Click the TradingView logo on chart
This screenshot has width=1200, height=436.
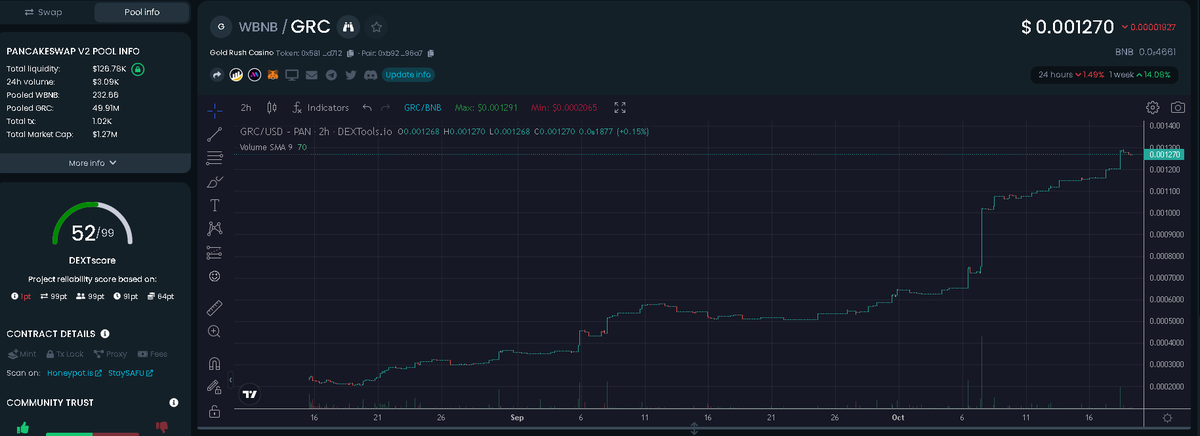(250, 394)
